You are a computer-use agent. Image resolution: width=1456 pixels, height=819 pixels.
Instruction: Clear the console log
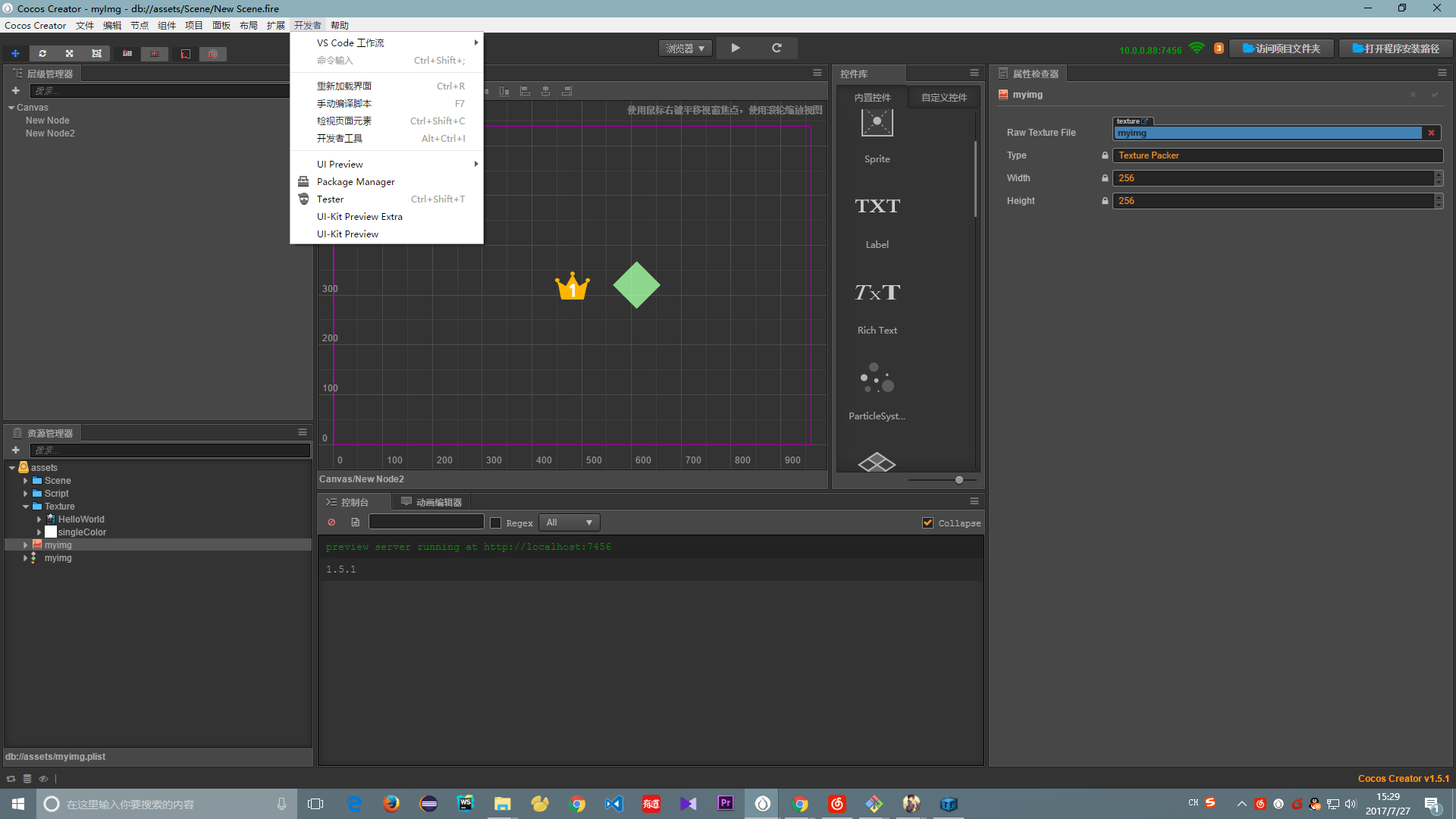(331, 522)
